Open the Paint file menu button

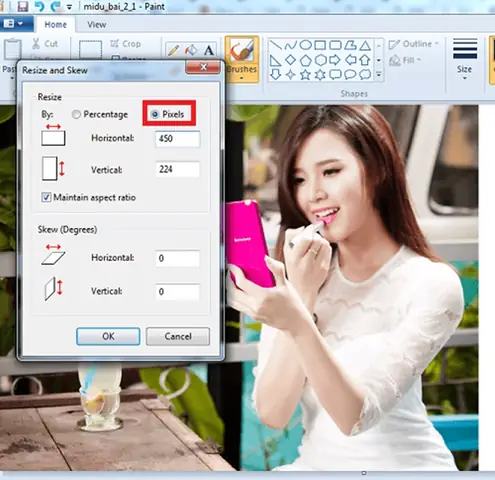pyautogui.click(x=15, y=24)
